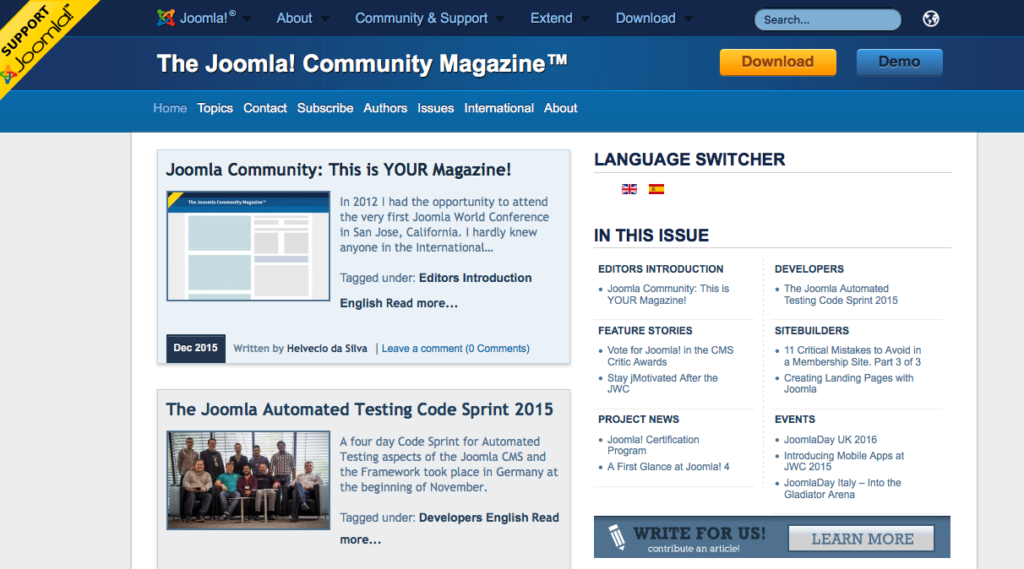Click the Dec 2015 date badge
The height and width of the screenshot is (569, 1024).
(x=195, y=348)
